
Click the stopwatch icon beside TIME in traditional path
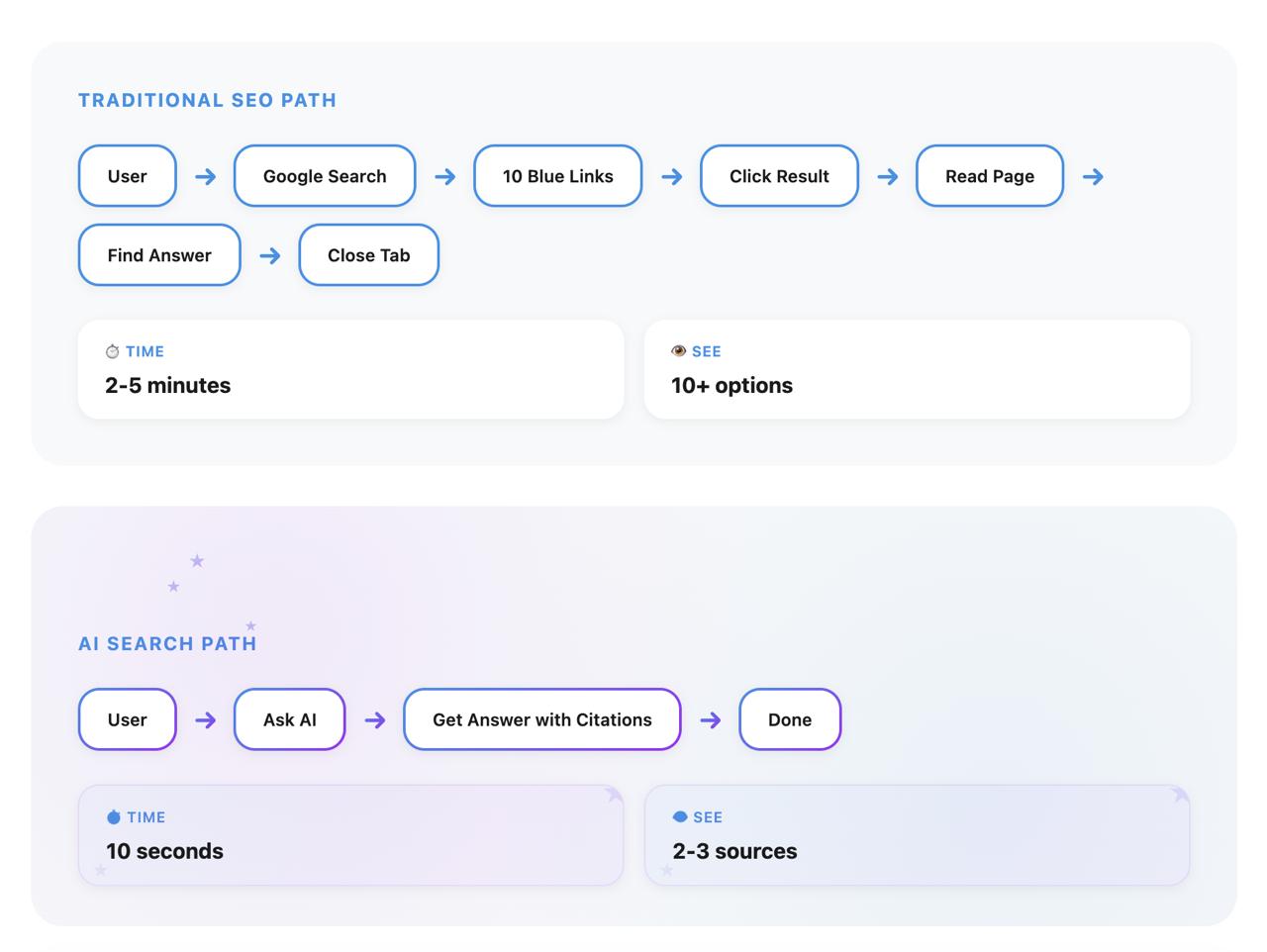click(x=112, y=351)
